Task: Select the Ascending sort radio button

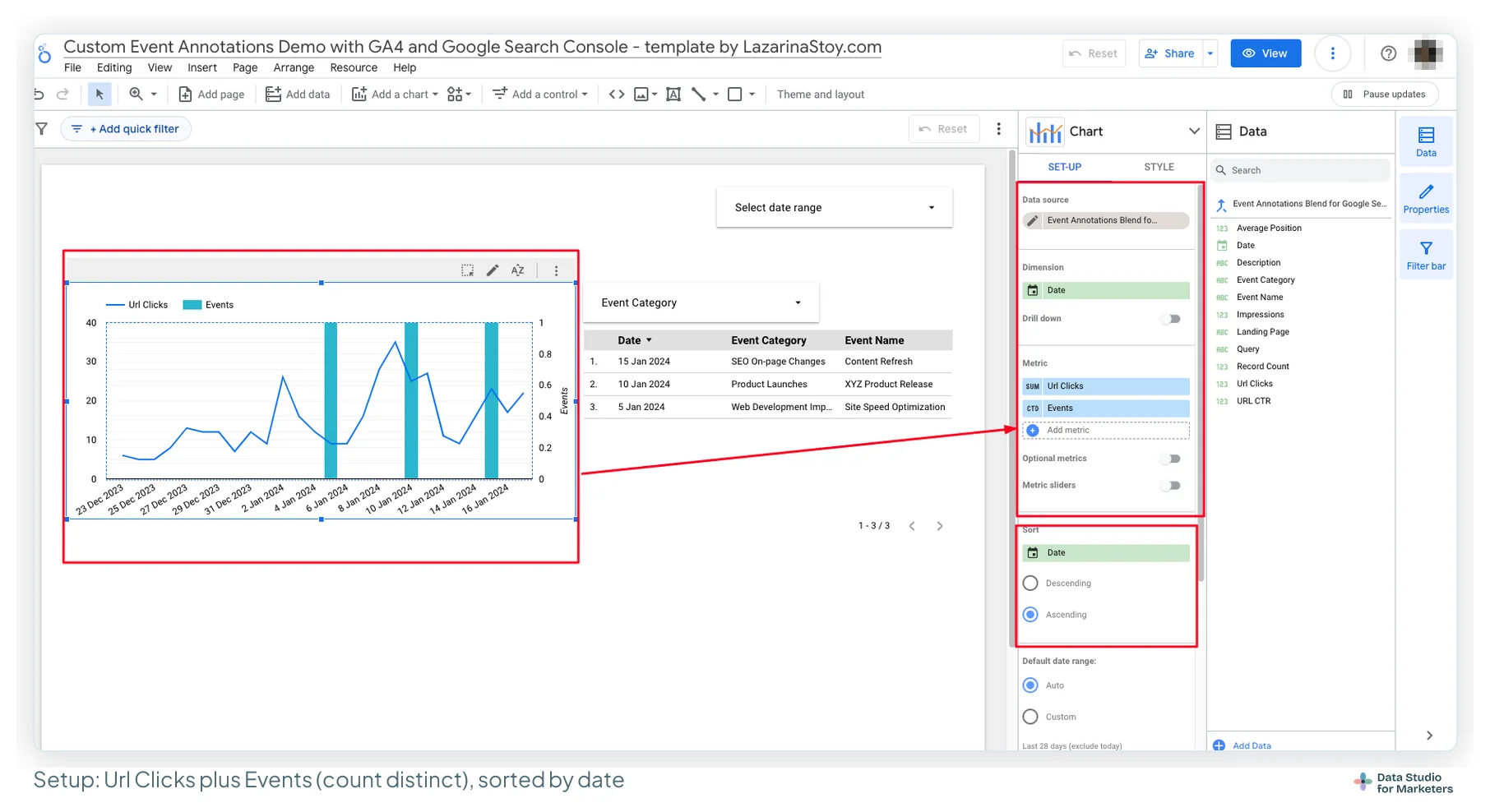Action: [1030, 615]
